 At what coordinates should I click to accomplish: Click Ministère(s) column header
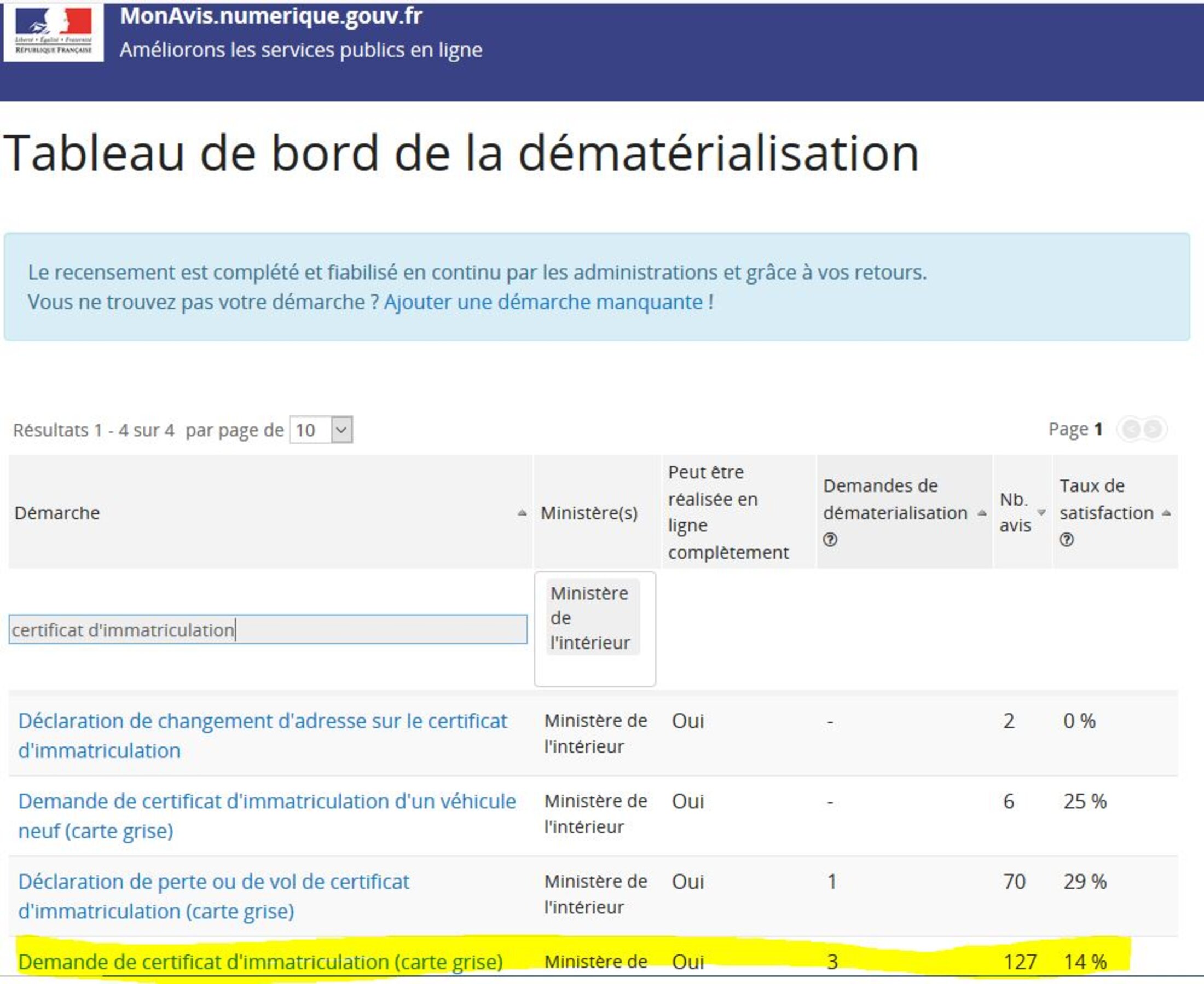(x=589, y=513)
